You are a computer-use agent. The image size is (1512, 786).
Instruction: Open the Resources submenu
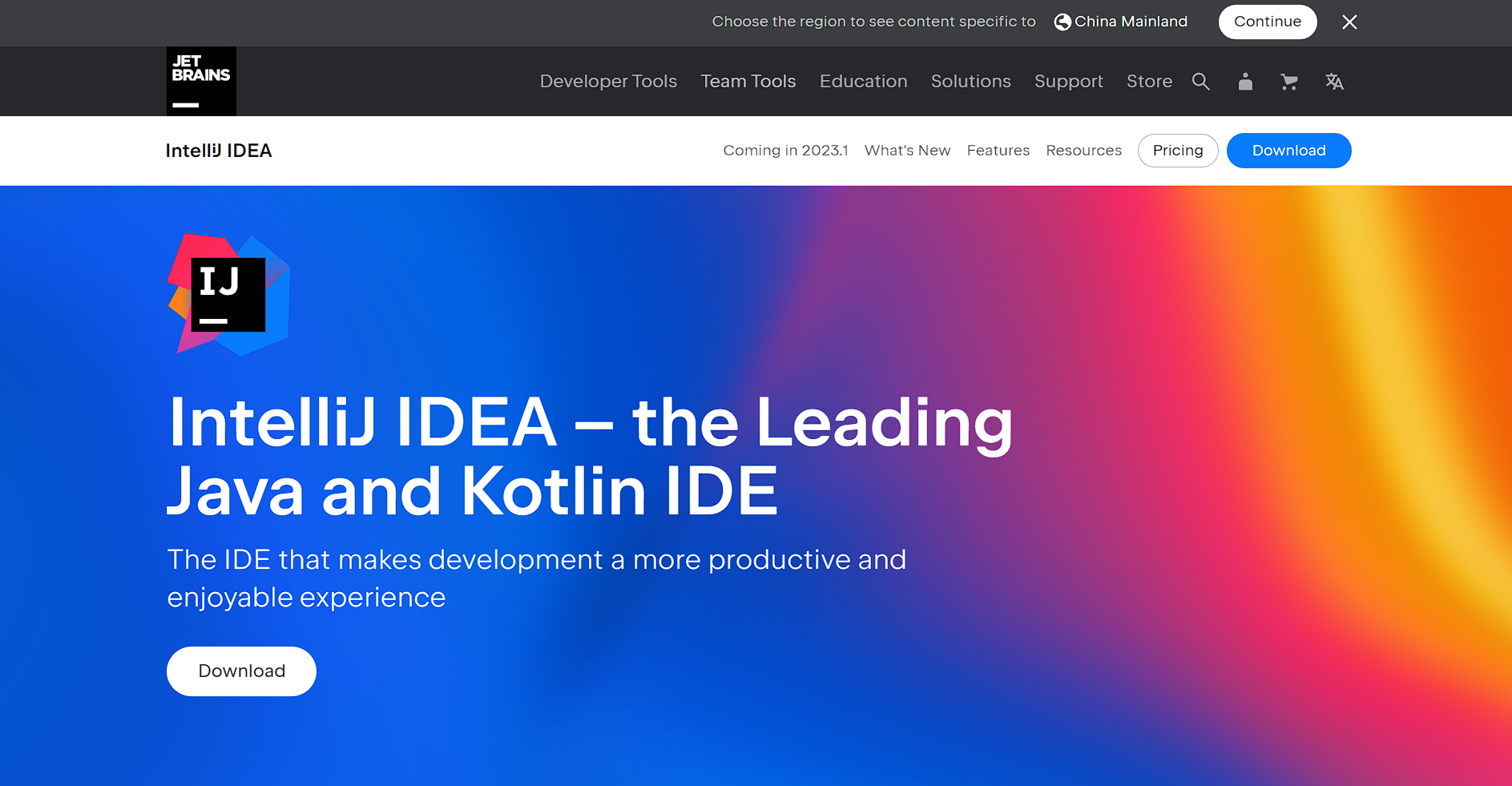pos(1083,151)
